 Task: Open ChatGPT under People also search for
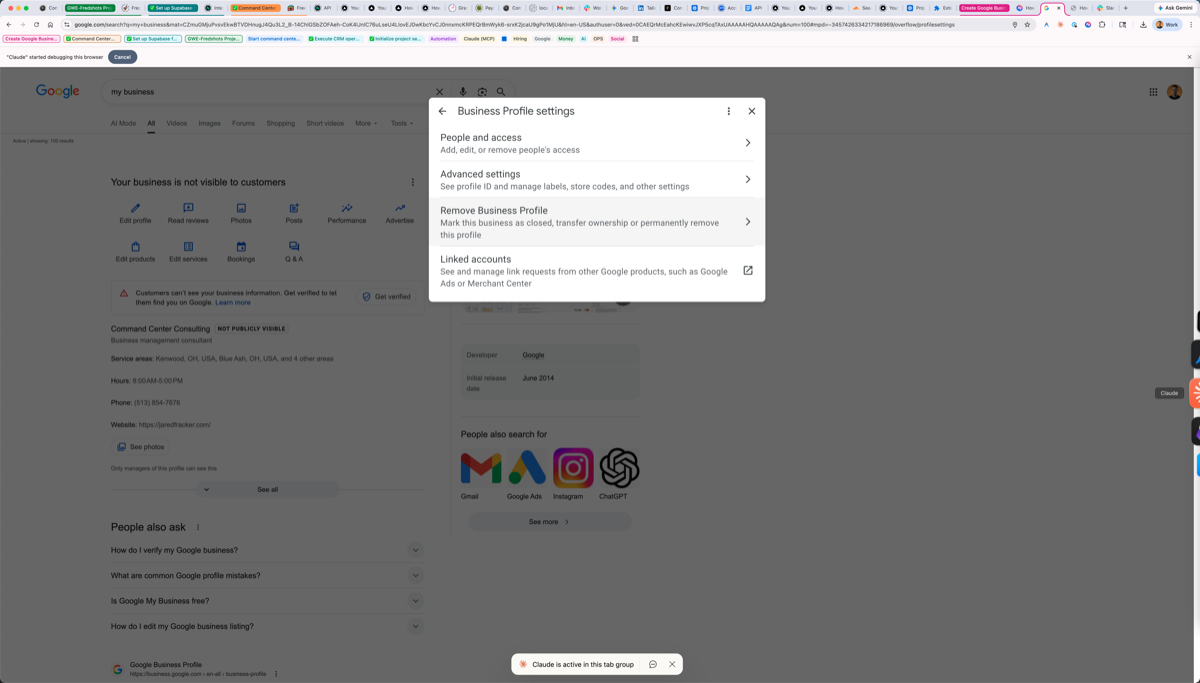click(x=617, y=467)
